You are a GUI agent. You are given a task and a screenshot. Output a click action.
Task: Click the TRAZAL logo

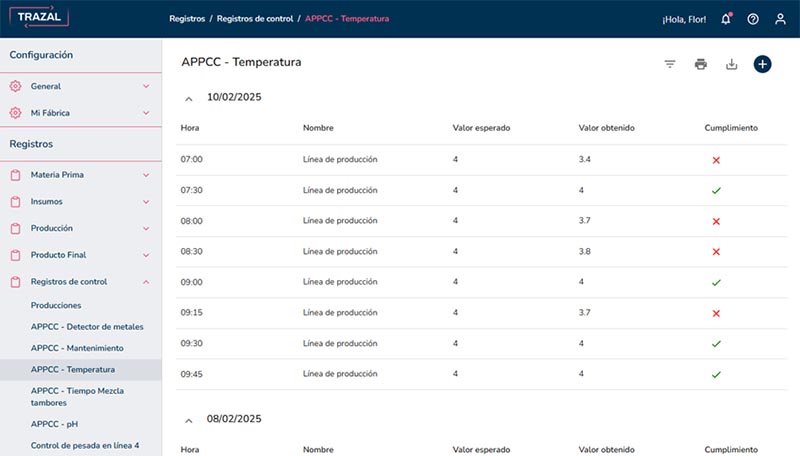(40, 18)
